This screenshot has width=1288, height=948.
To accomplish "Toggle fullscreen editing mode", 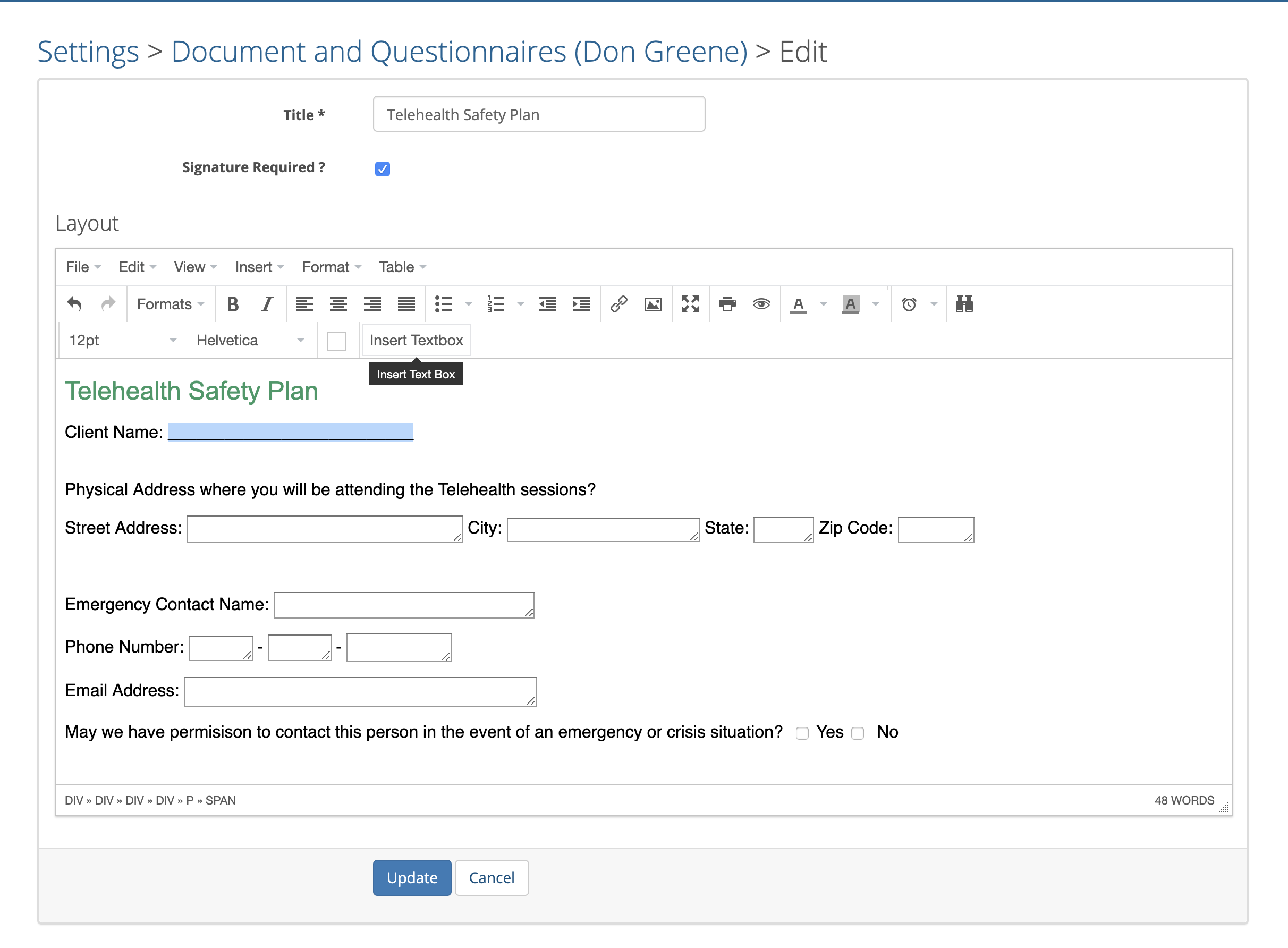I will pos(690,304).
